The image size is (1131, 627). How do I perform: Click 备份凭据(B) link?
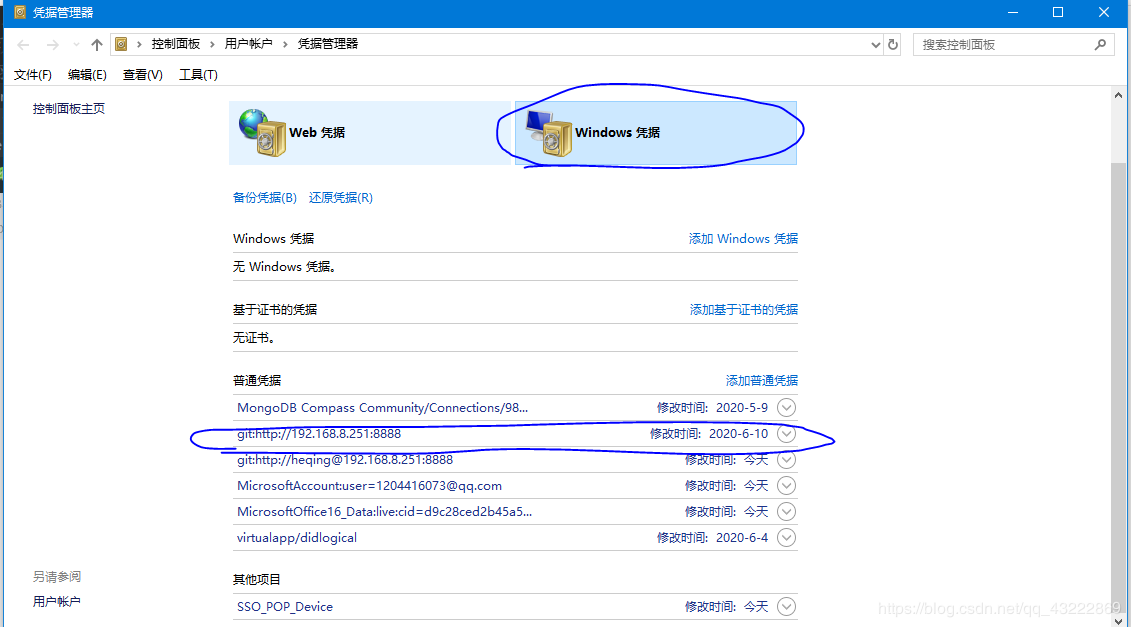point(265,198)
